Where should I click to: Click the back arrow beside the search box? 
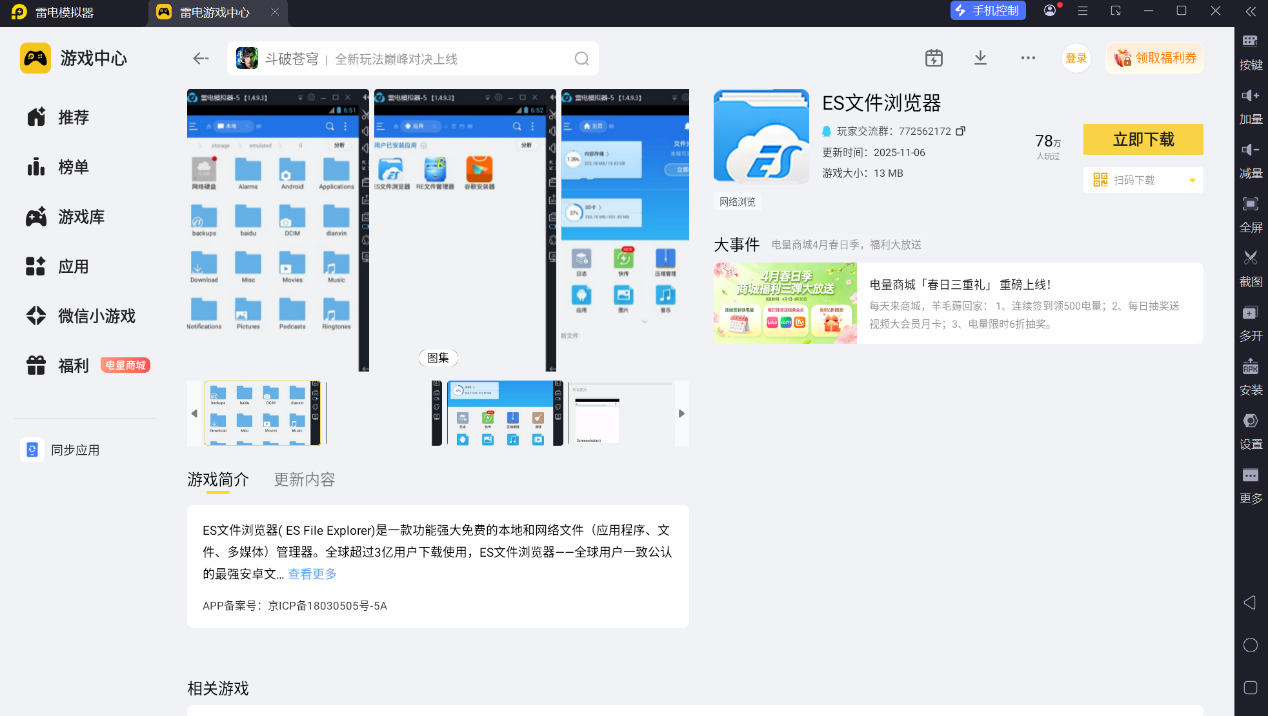tap(201, 59)
